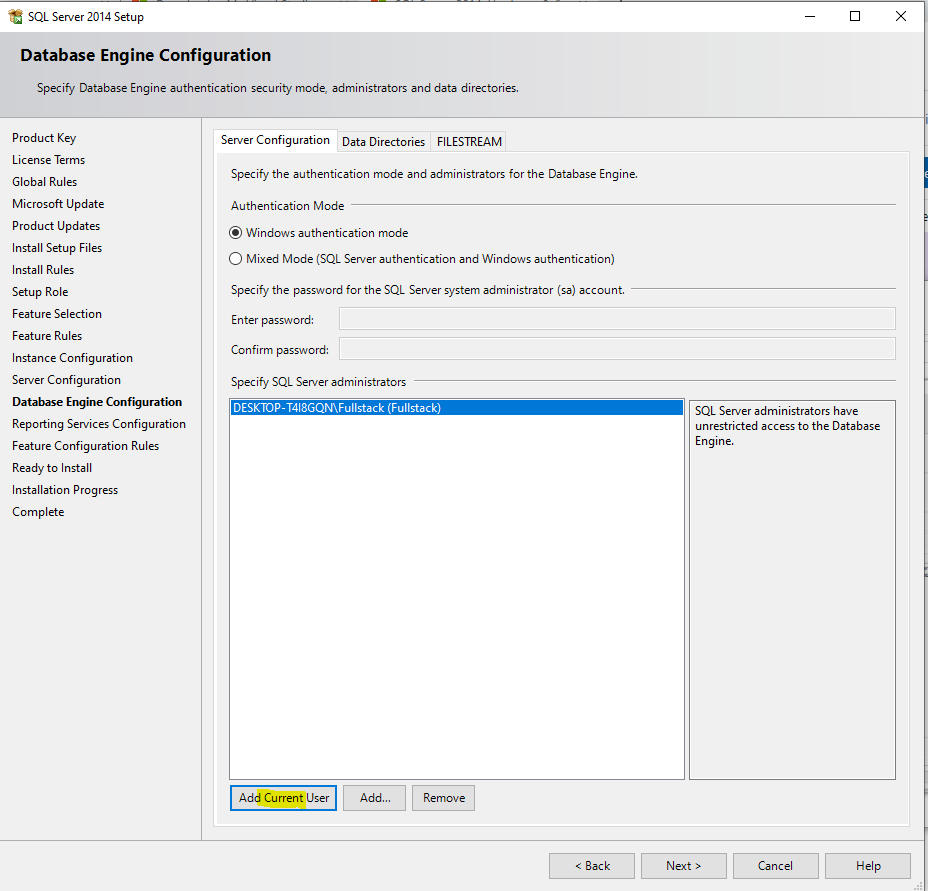Viewport: 928px width, 891px height.
Task: Select Mixed Mode authentication
Action: pyautogui.click(x=235, y=257)
